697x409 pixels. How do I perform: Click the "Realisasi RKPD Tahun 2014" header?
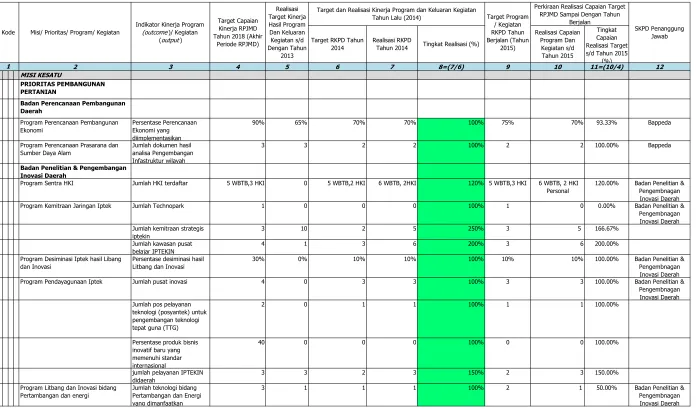tap(392, 44)
